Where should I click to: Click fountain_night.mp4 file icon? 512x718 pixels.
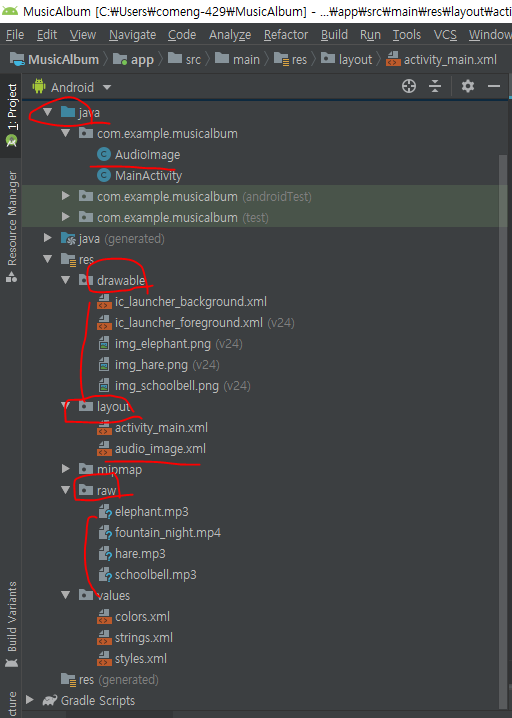tap(105, 533)
